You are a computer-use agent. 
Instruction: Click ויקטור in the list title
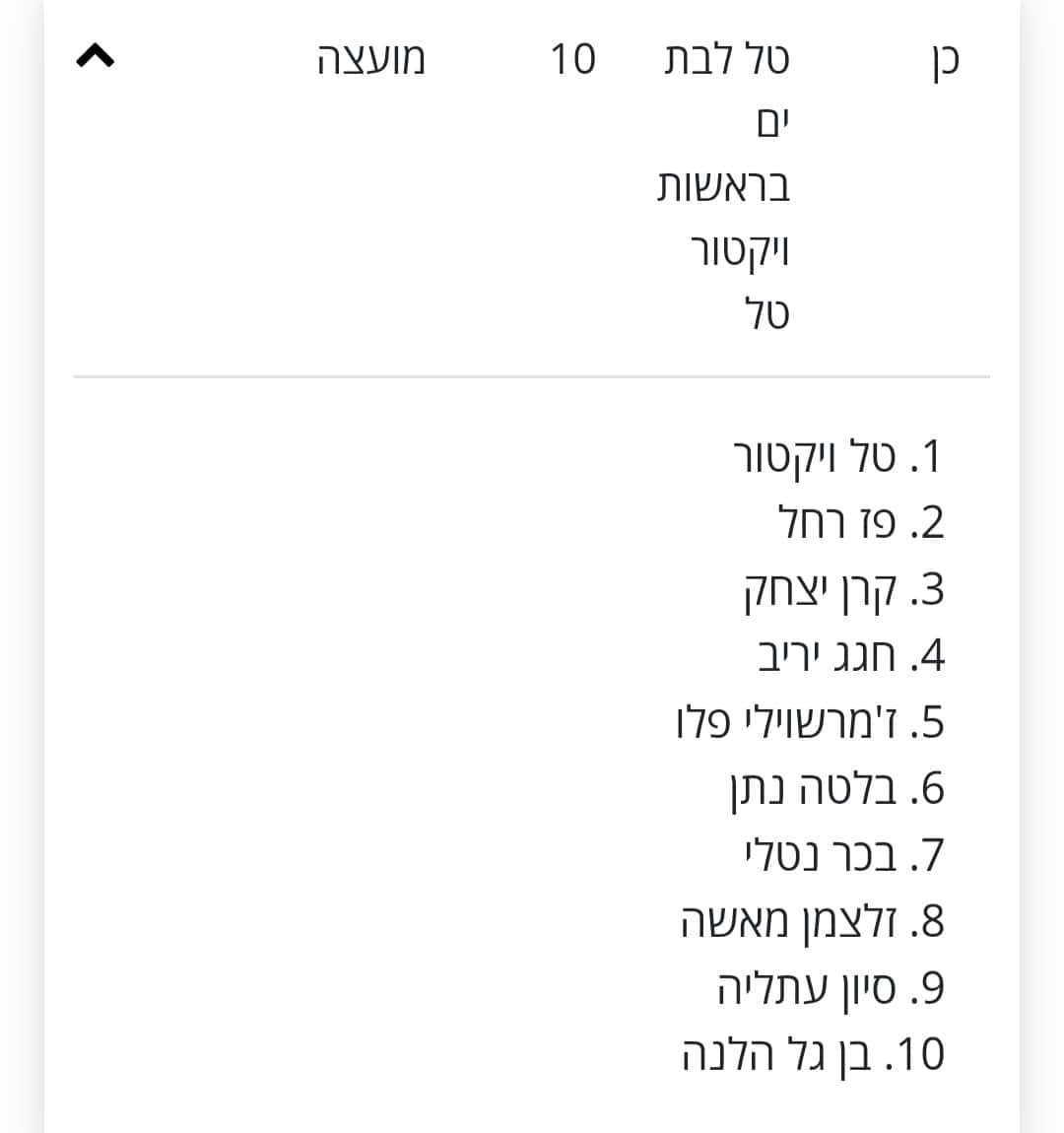click(740, 251)
